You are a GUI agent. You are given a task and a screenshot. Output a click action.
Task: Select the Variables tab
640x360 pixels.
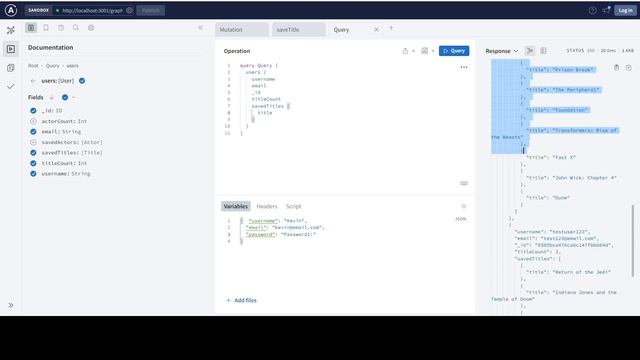point(236,206)
